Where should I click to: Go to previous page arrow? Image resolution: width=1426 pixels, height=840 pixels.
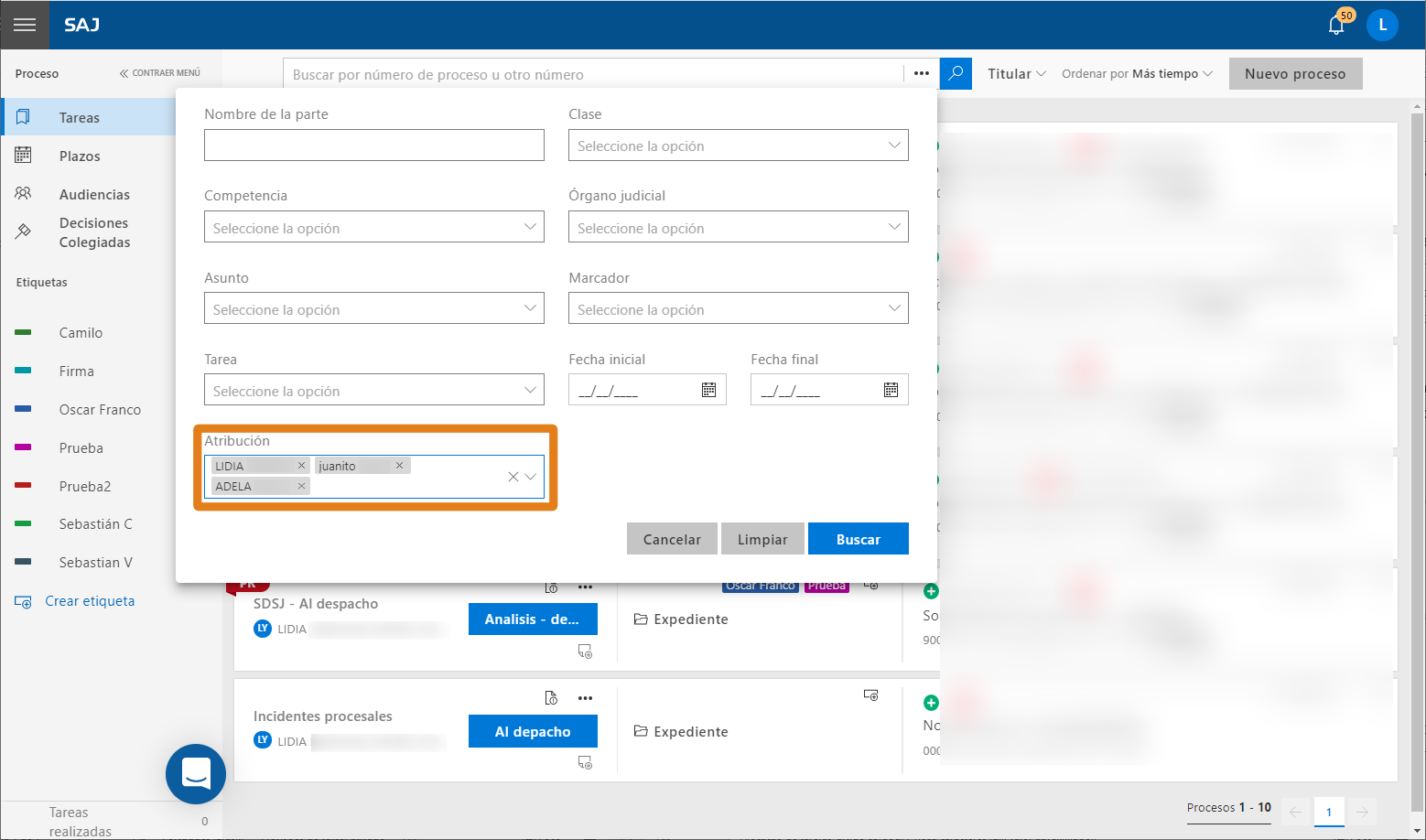pyautogui.click(x=1296, y=812)
